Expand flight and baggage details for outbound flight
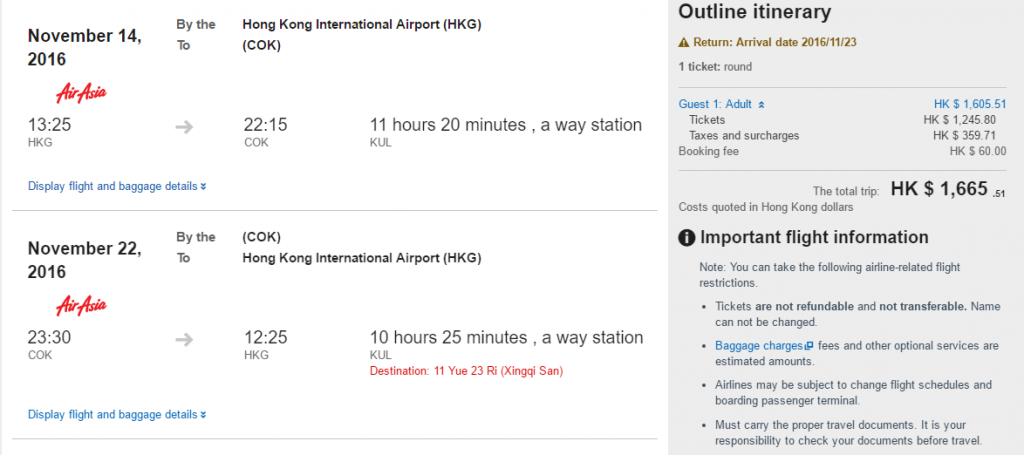 tap(118, 186)
